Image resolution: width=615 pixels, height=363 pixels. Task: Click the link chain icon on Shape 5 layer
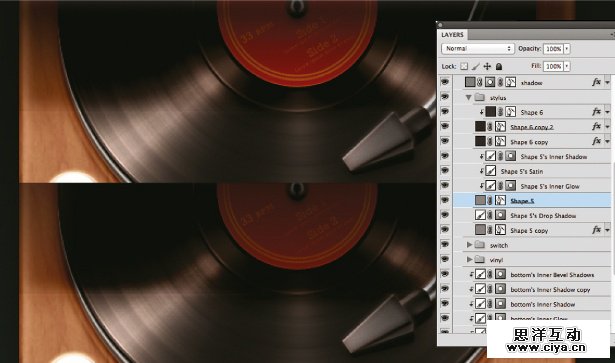489,200
